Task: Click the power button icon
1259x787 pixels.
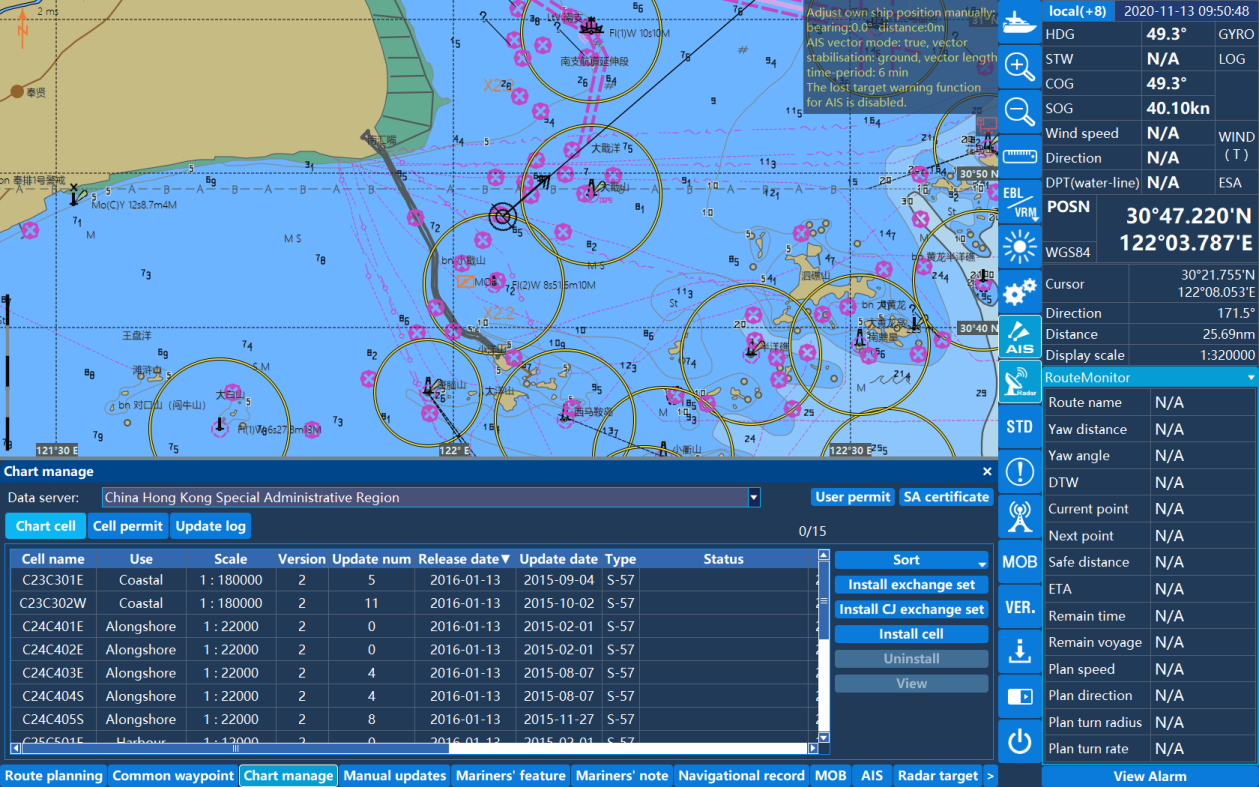Action: (1019, 742)
